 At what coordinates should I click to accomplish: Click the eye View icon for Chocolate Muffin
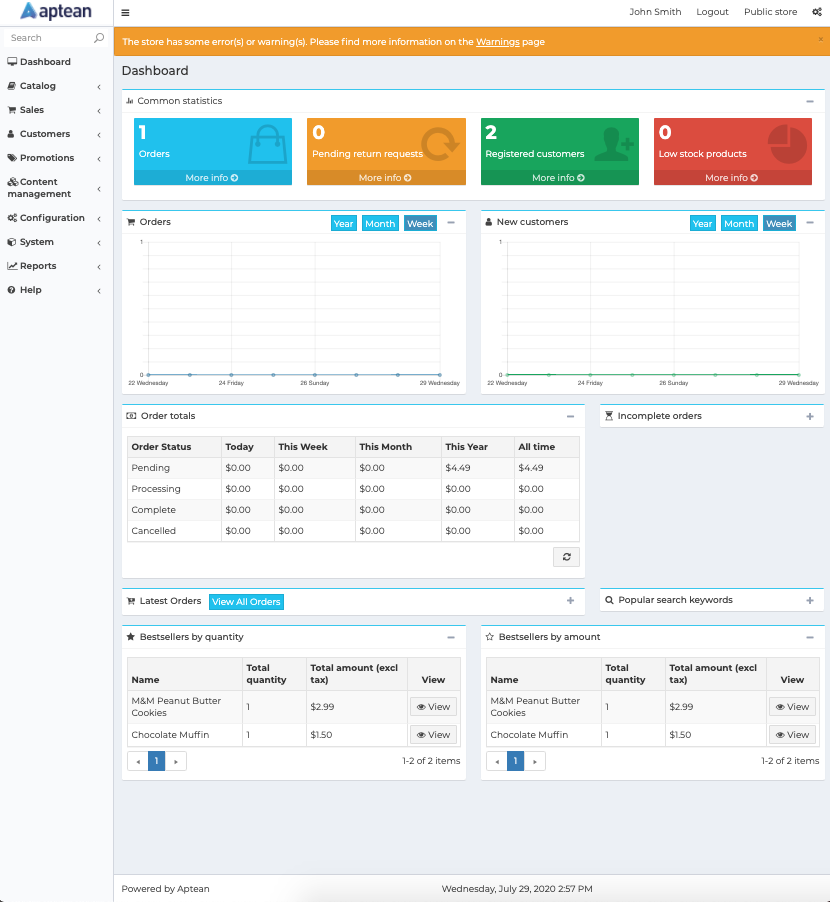(x=432, y=734)
